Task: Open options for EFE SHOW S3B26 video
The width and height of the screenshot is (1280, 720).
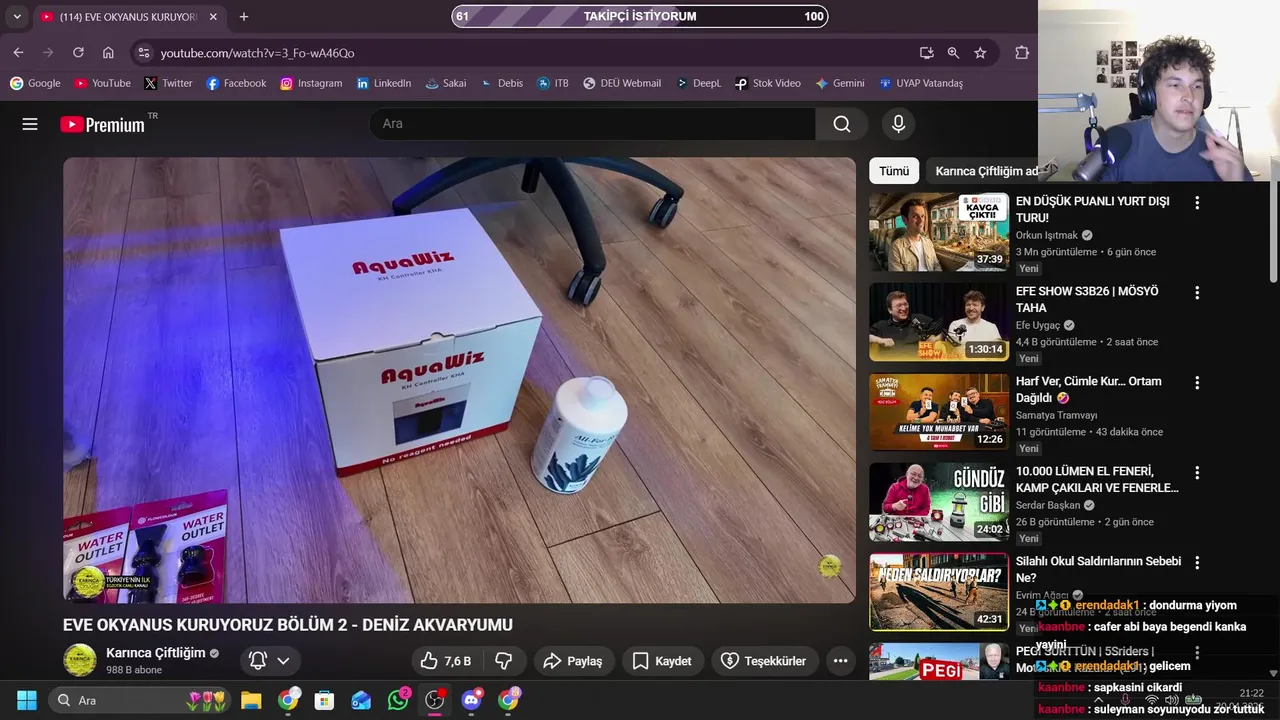Action: [x=1197, y=293]
